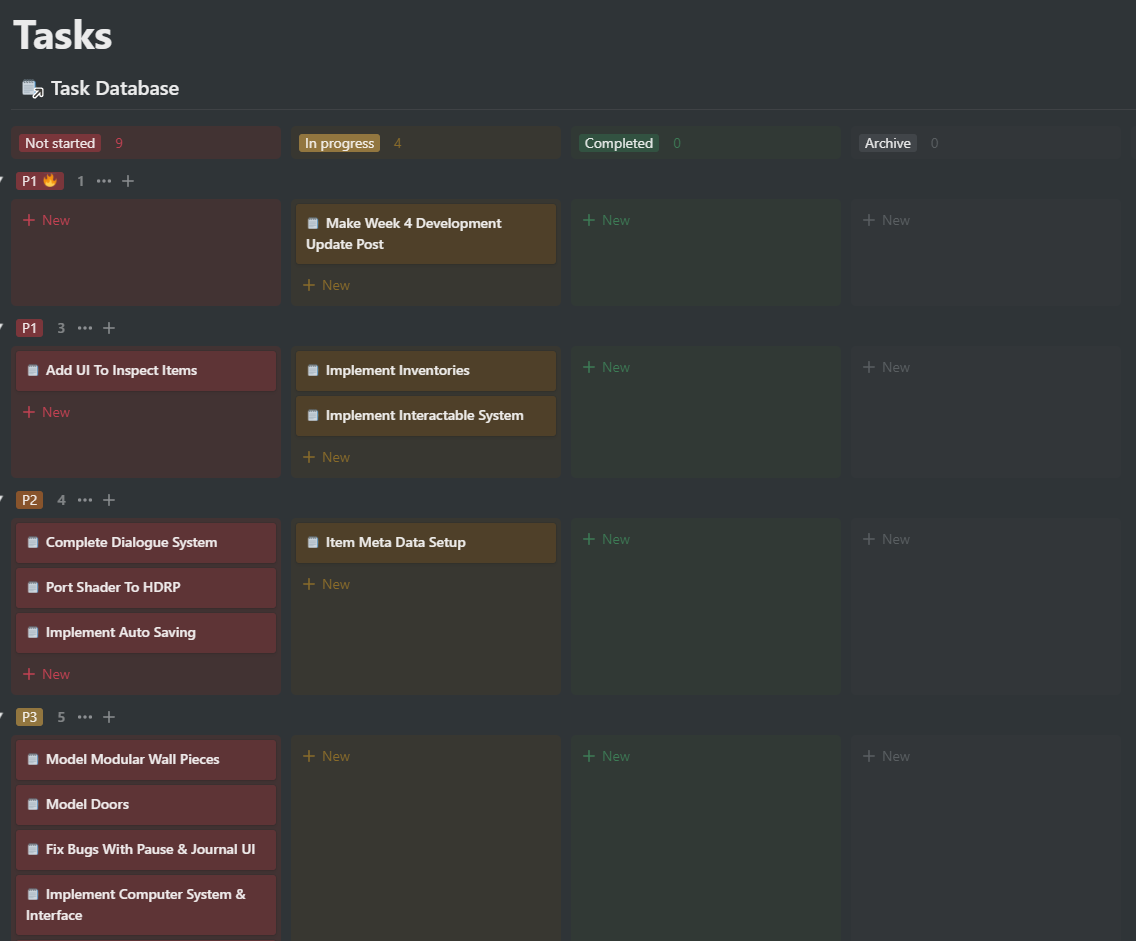The width and height of the screenshot is (1136, 941).
Task: Select the In progress column tag
Action: point(339,143)
